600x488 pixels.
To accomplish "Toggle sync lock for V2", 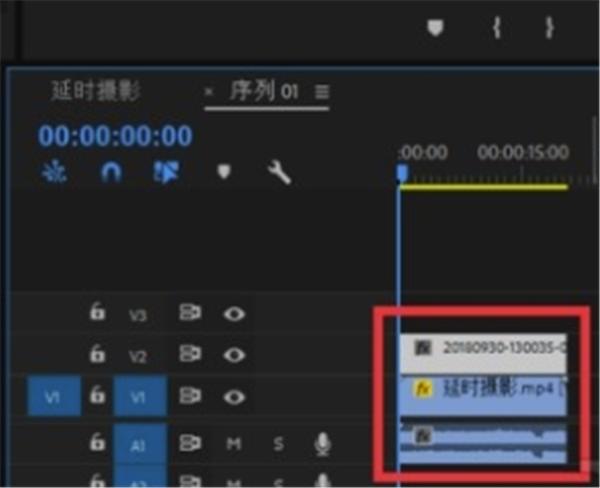I will 190,354.
